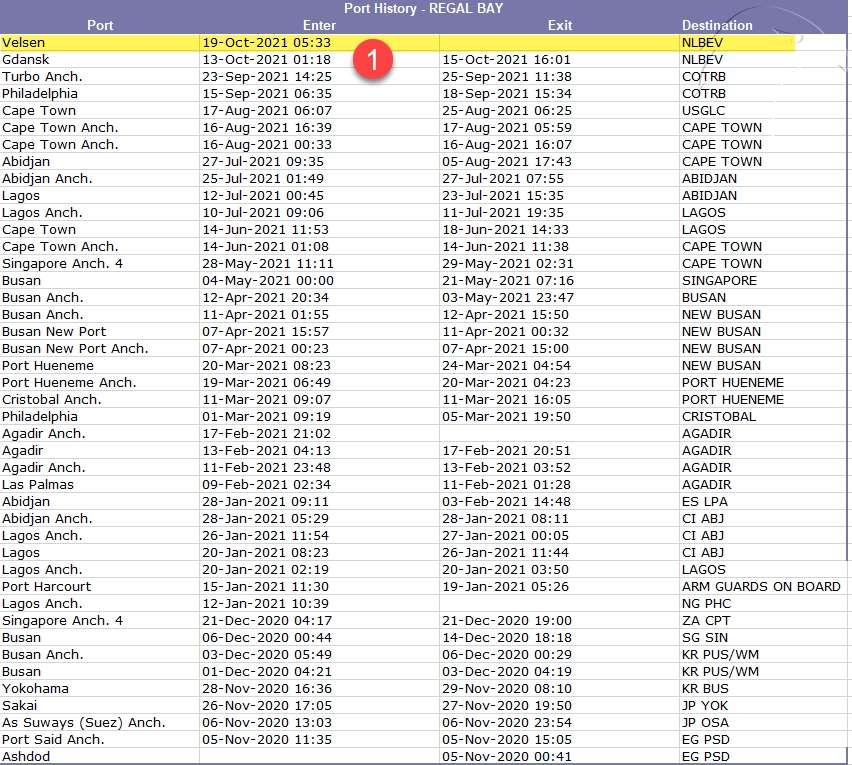Click the Exit column header

(x=560, y=26)
